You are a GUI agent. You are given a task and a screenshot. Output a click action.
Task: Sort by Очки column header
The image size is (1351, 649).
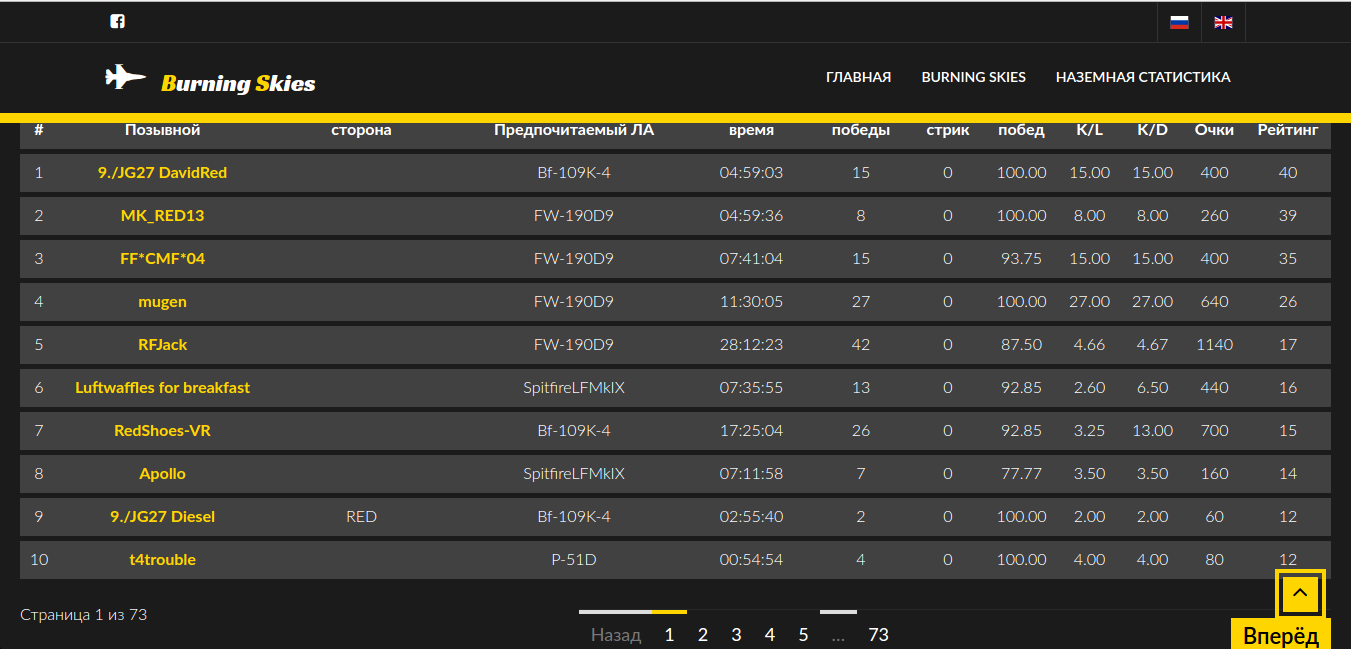click(x=1214, y=130)
